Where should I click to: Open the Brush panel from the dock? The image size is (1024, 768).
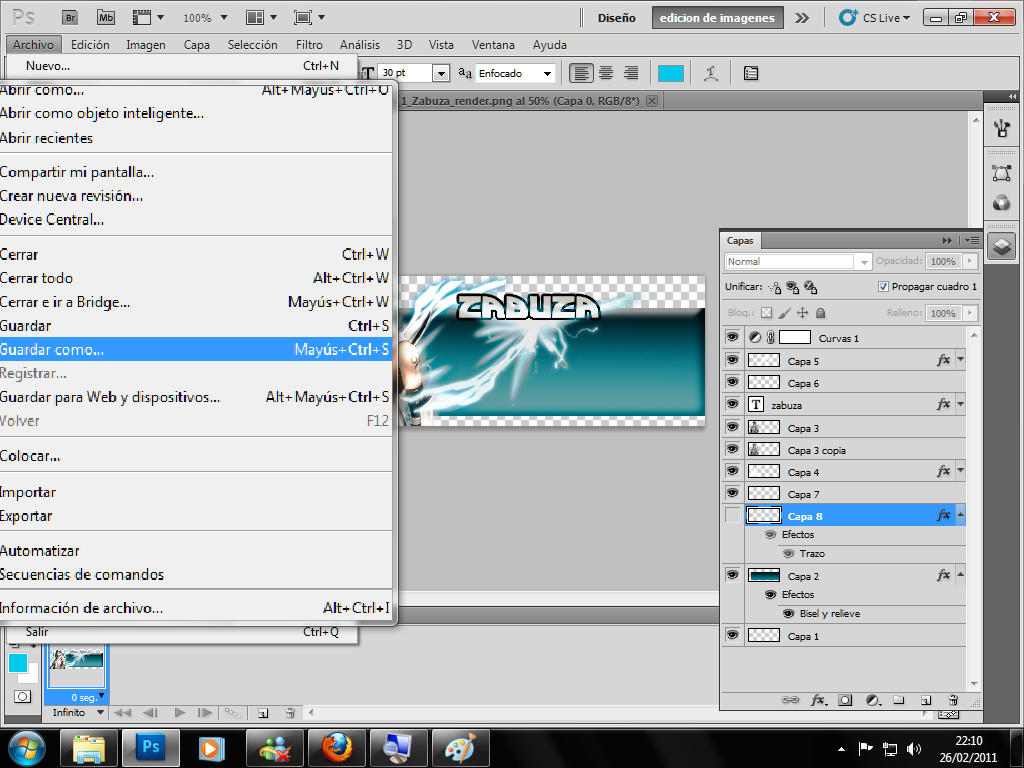tap(1002, 128)
